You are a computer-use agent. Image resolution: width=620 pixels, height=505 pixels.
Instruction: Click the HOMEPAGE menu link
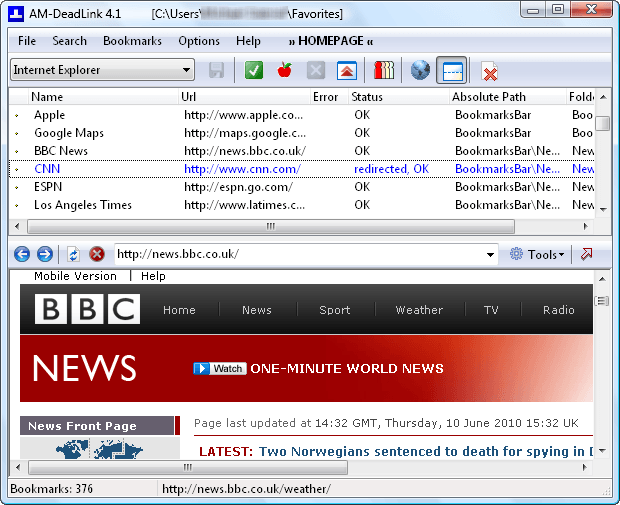331,41
